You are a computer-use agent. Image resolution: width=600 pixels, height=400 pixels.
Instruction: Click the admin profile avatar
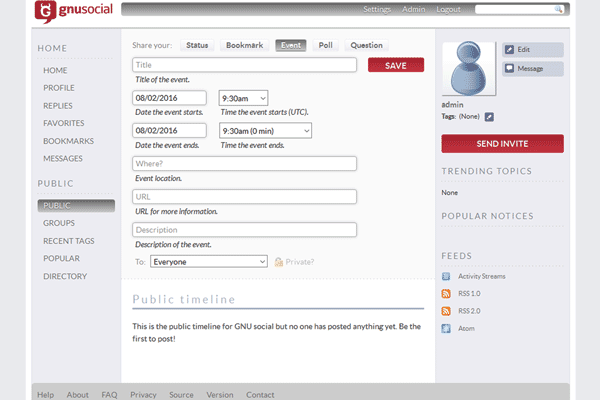coord(469,69)
